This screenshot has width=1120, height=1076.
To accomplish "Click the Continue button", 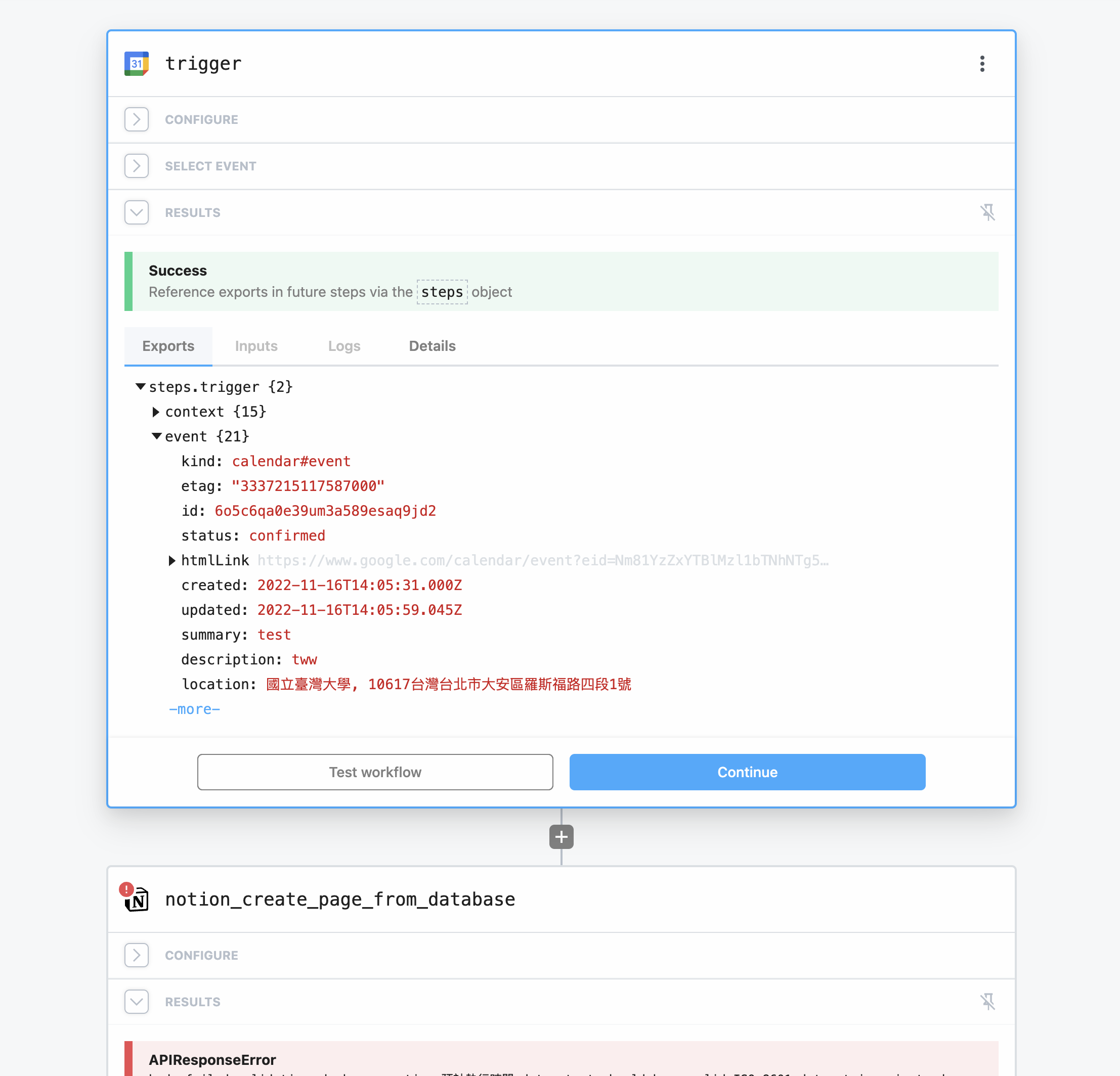I will 748,772.
